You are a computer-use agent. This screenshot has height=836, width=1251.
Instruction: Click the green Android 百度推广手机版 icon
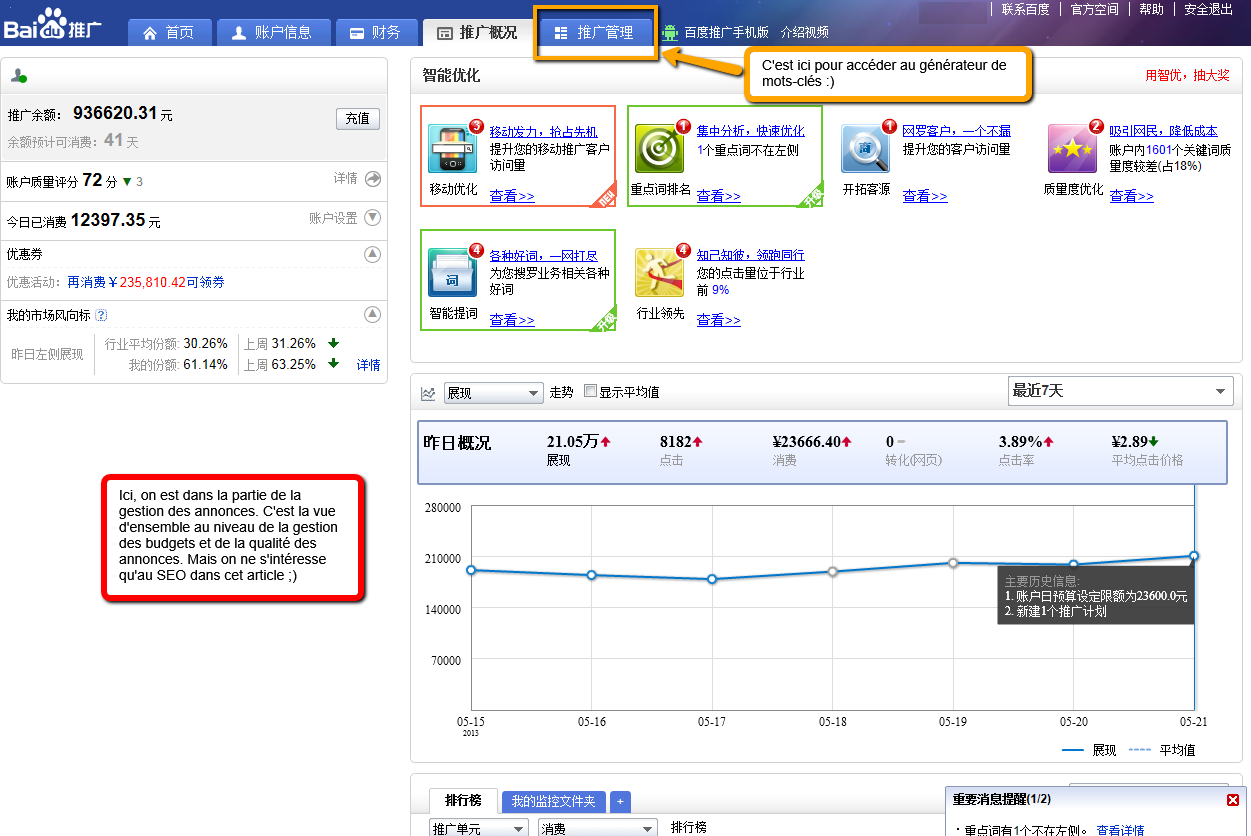(670, 32)
